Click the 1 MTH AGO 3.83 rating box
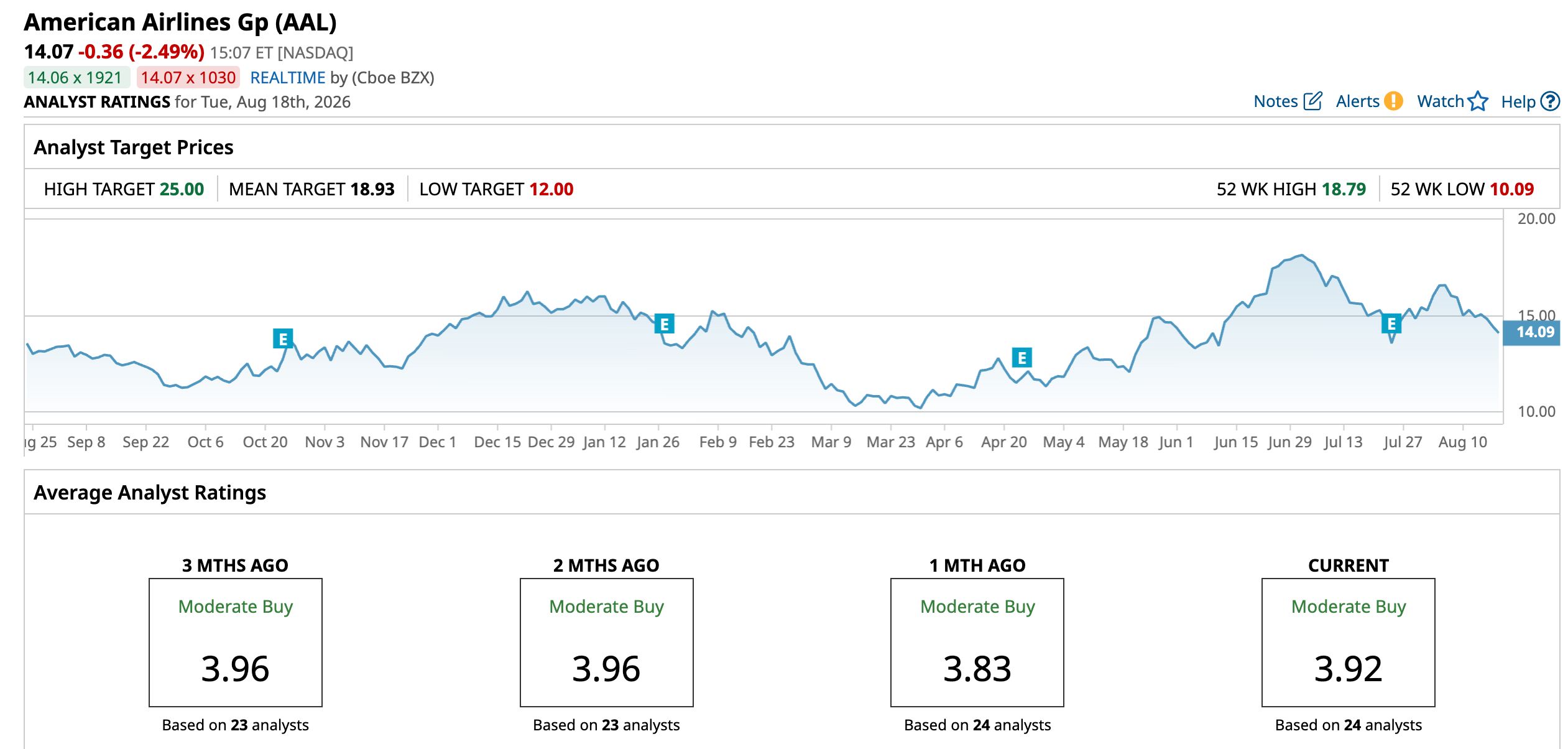The width and height of the screenshot is (1568, 749). pyautogui.click(x=977, y=643)
